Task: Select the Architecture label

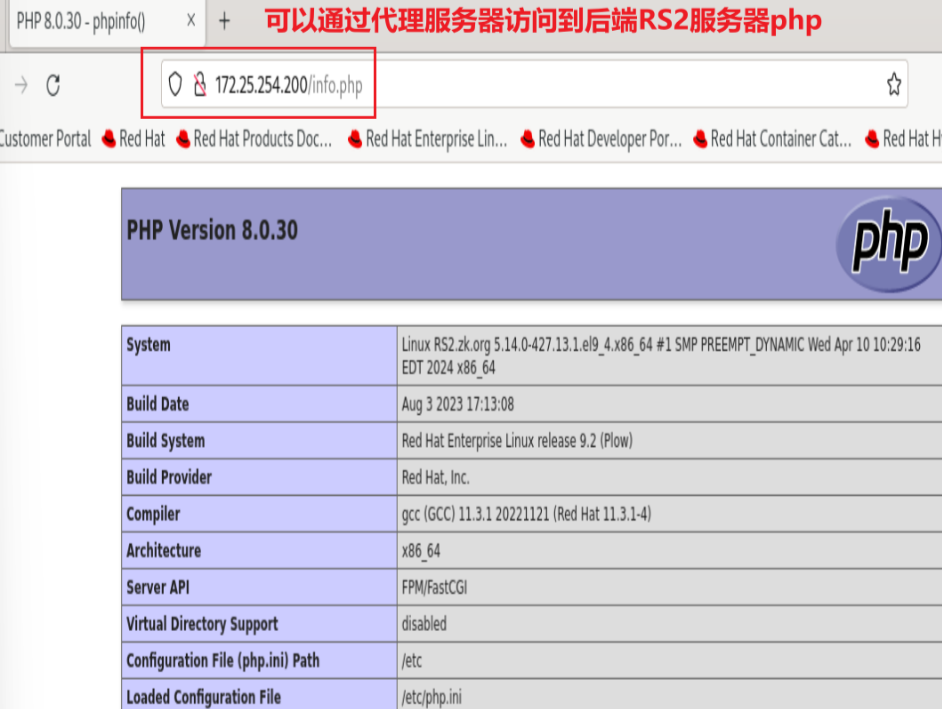Action: (163, 550)
